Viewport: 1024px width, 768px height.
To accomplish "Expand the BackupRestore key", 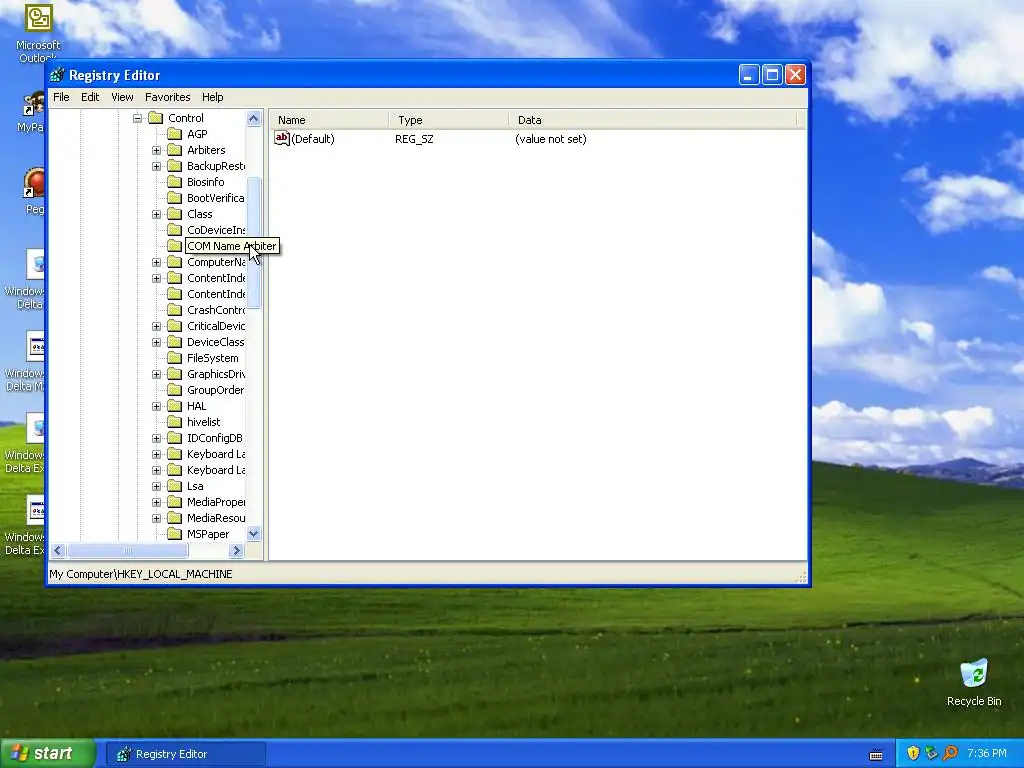I will [157, 167].
